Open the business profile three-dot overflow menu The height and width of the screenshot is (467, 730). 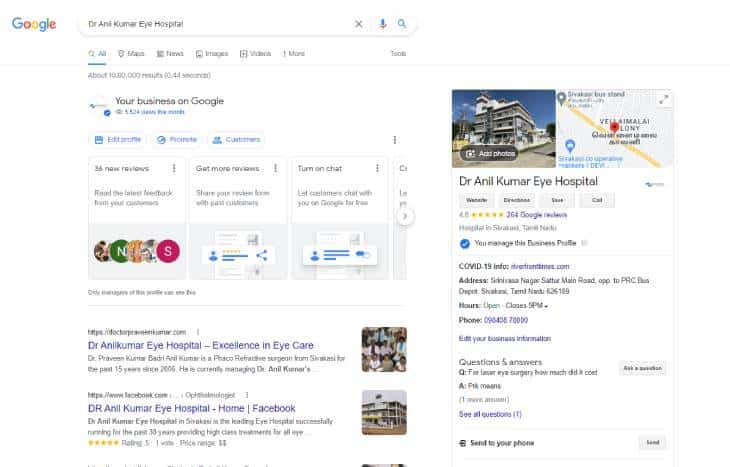pos(395,140)
